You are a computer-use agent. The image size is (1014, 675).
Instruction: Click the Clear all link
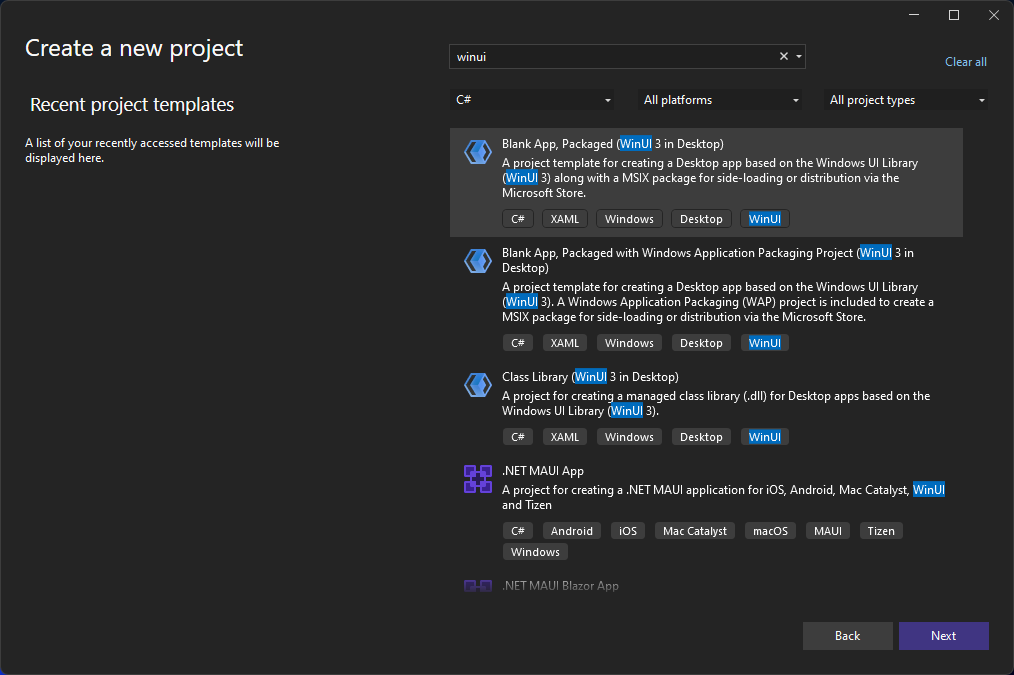point(965,61)
